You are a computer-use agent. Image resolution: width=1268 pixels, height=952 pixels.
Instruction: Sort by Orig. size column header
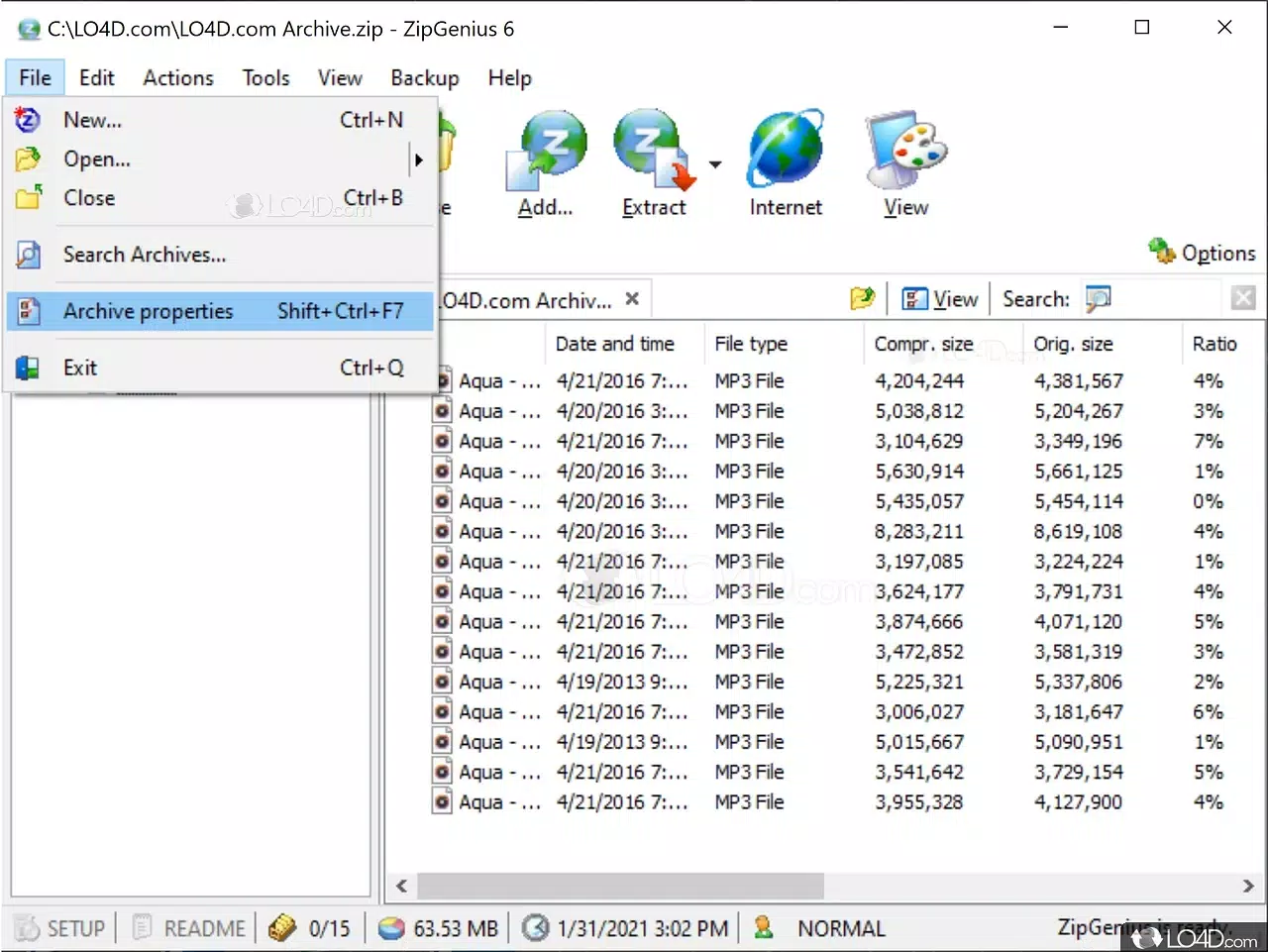[1102, 344]
